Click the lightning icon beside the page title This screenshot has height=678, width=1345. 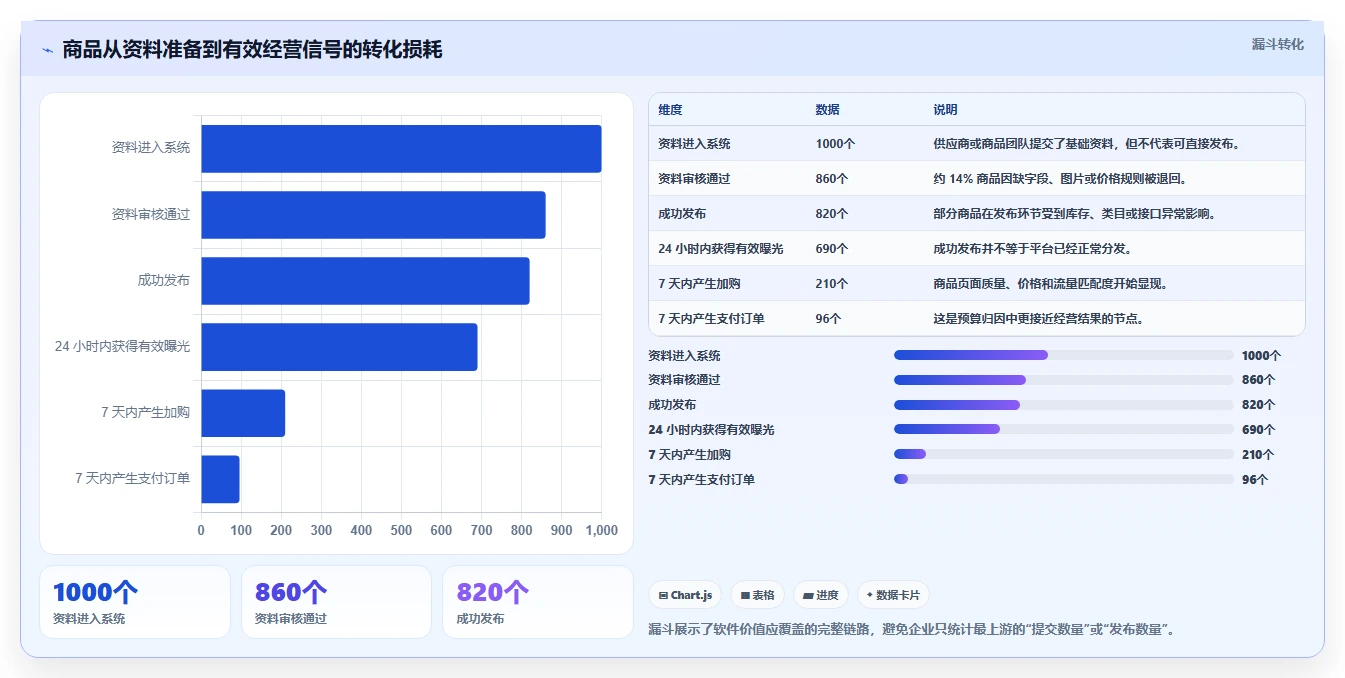48,50
